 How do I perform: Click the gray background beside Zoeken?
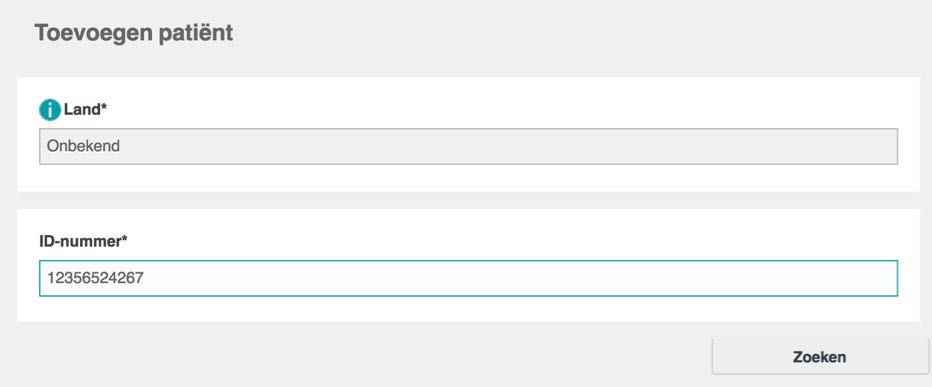(x=357, y=357)
